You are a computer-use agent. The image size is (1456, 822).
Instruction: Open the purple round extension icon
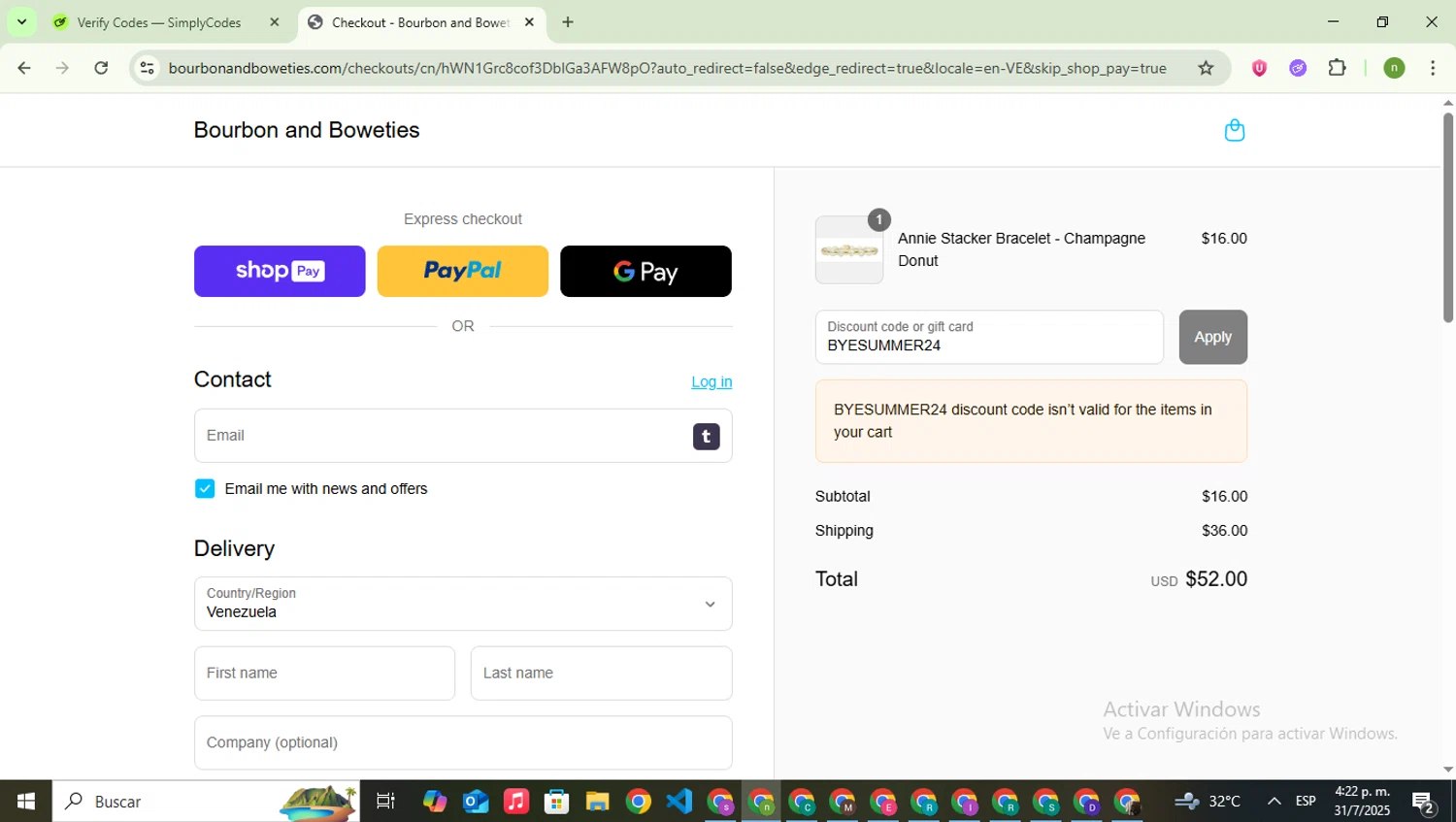1298,68
